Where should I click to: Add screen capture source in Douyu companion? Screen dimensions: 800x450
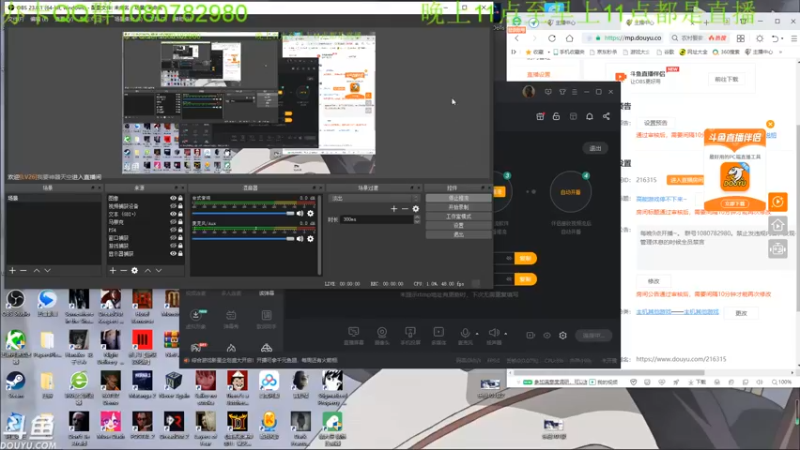(354, 336)
